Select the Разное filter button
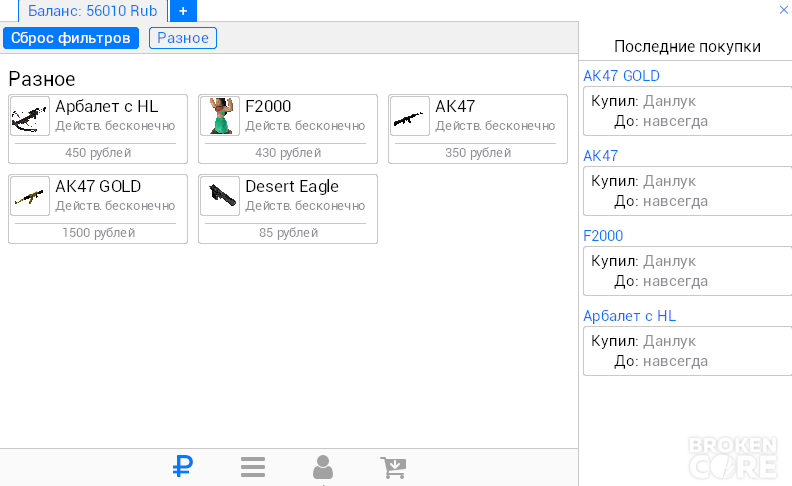 [183, 38]
